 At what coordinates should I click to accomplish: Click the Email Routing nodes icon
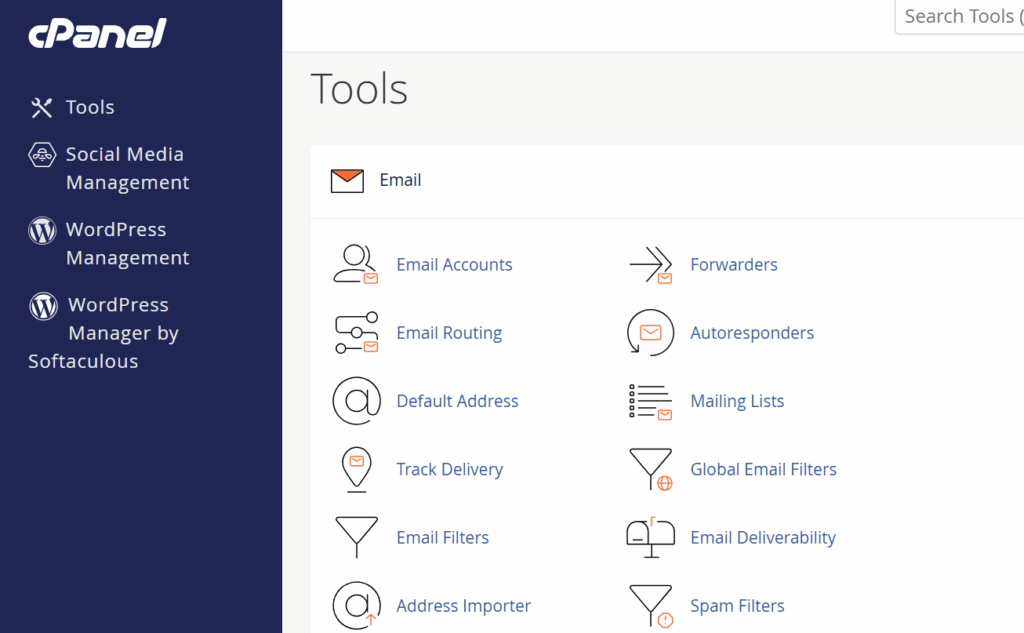point(356,333)
